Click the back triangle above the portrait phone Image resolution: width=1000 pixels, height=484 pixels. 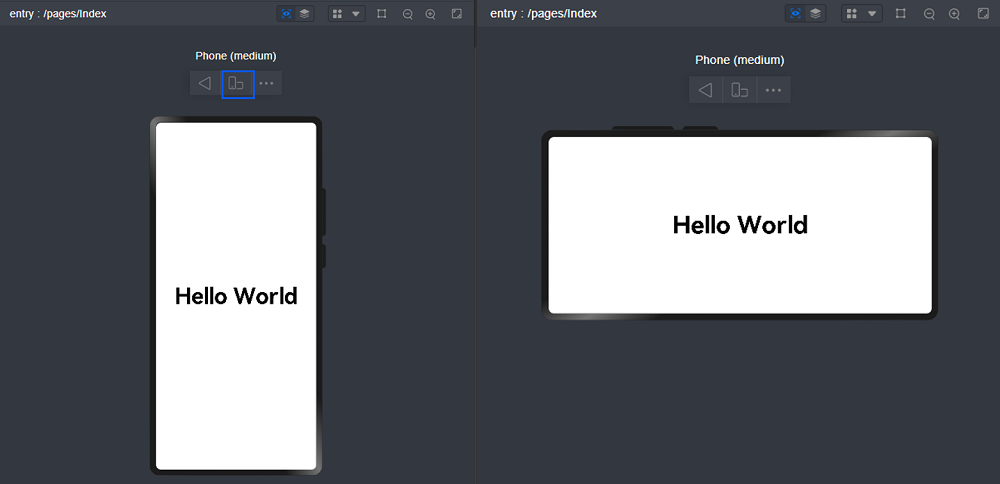tap(205, 84)
